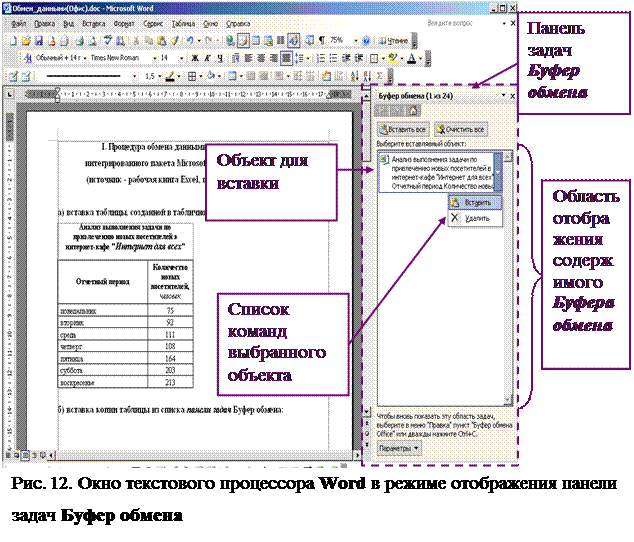The width and height of the screenshot is (634, 542).
Task: Open the shading fill color bucket
Action: 210,76
